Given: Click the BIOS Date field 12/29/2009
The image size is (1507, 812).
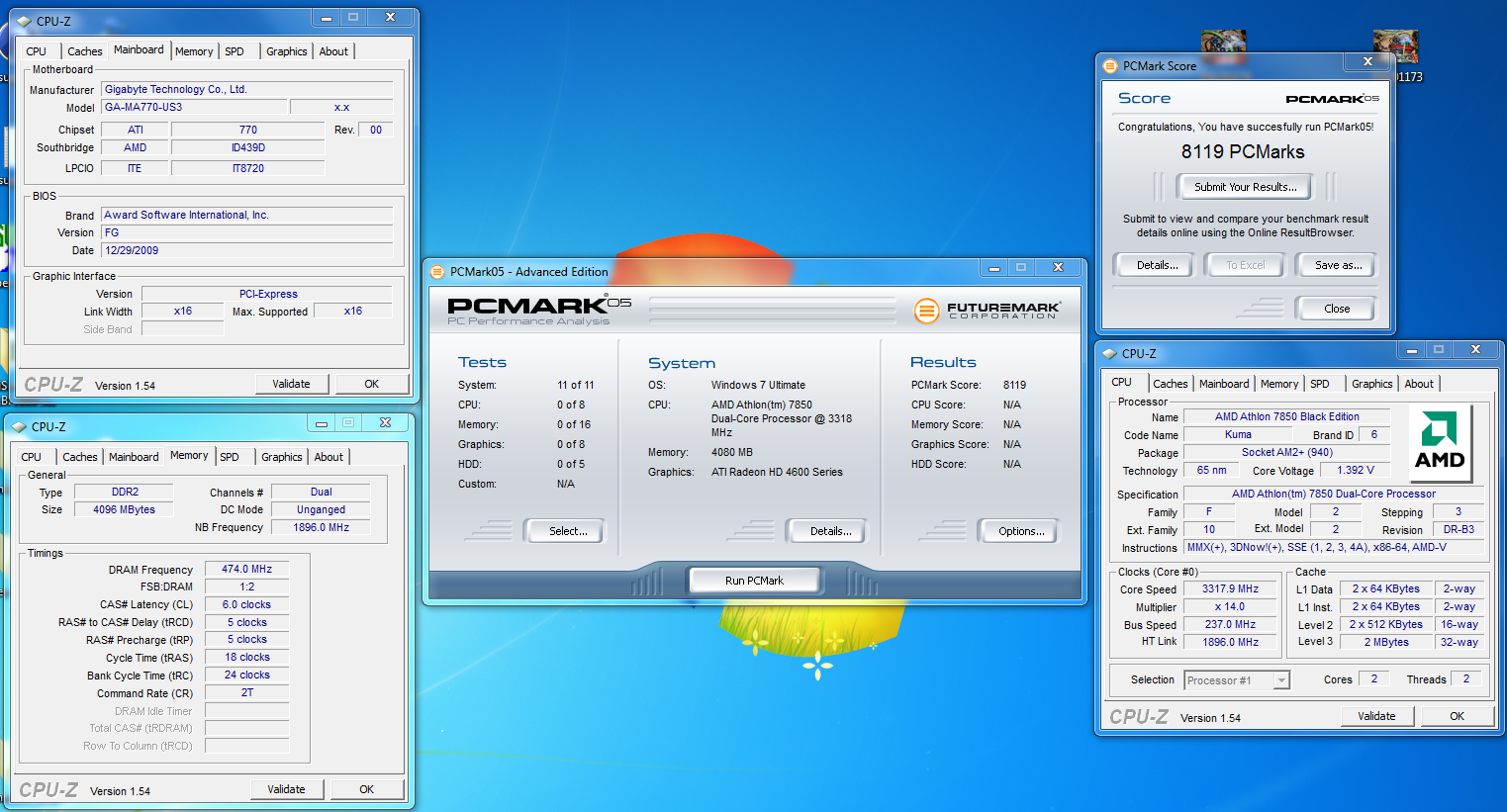Looking at the screenshot, I should (x=247, y=251).
